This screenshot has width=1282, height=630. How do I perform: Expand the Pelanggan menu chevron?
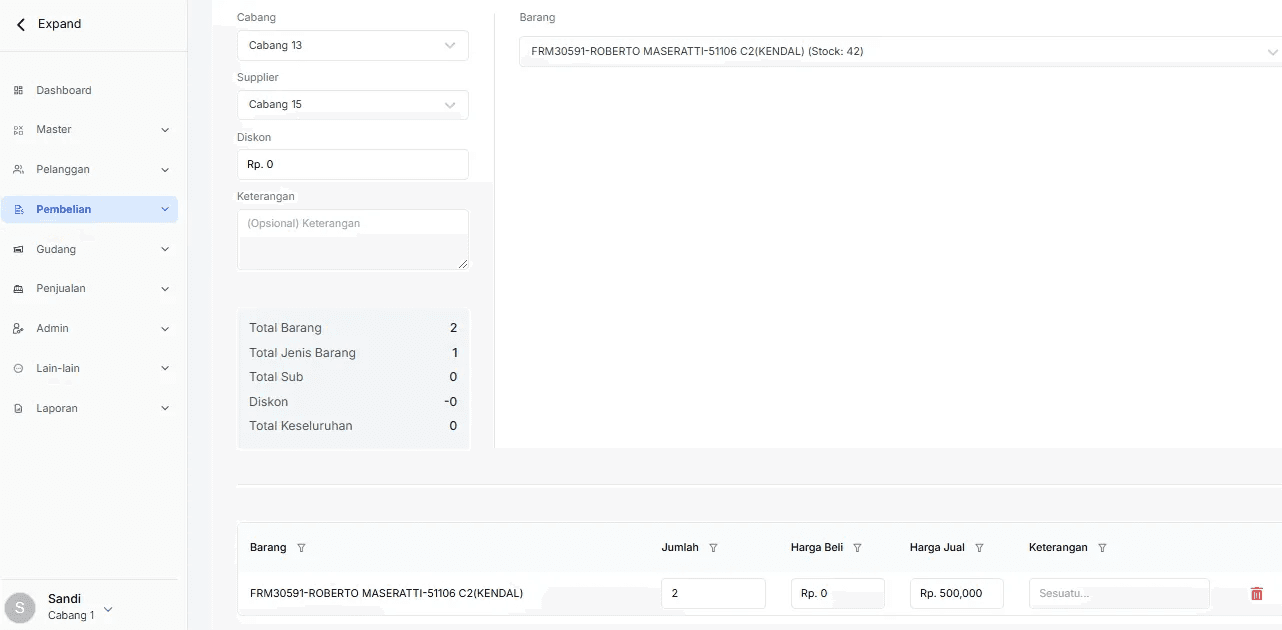point(165,170)
